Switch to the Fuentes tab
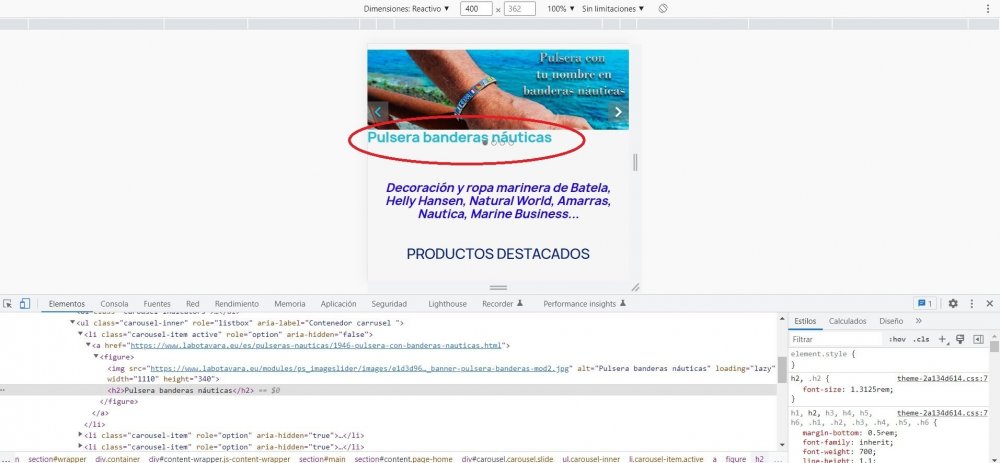Viewport: 1000px width, 463px height. [157, 304]
